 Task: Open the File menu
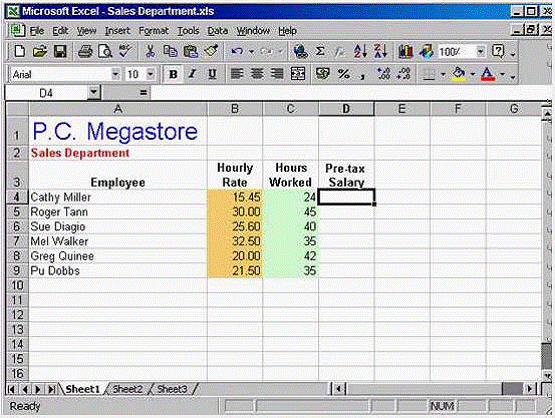[37, 31]
